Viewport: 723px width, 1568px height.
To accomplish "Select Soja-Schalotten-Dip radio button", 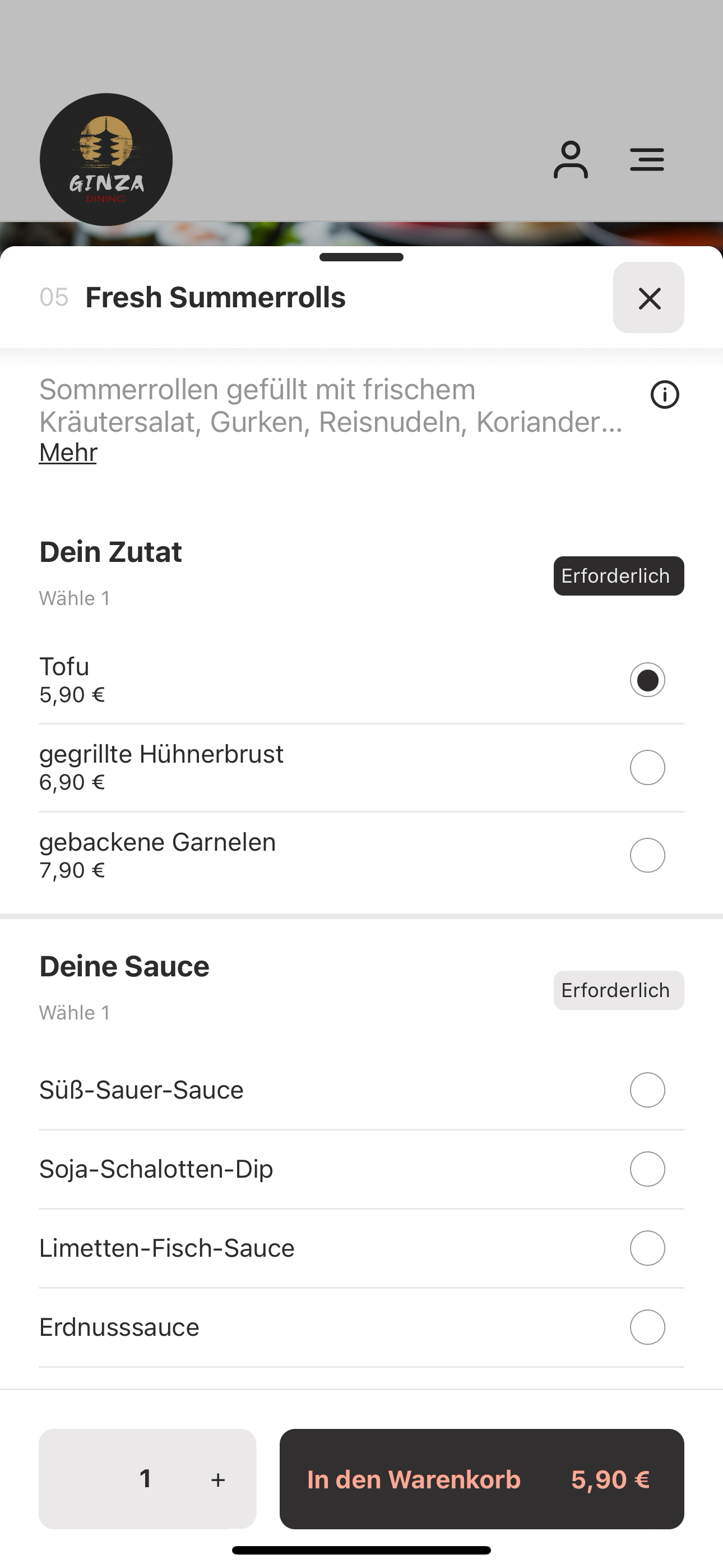I will tap(647, 1169).
